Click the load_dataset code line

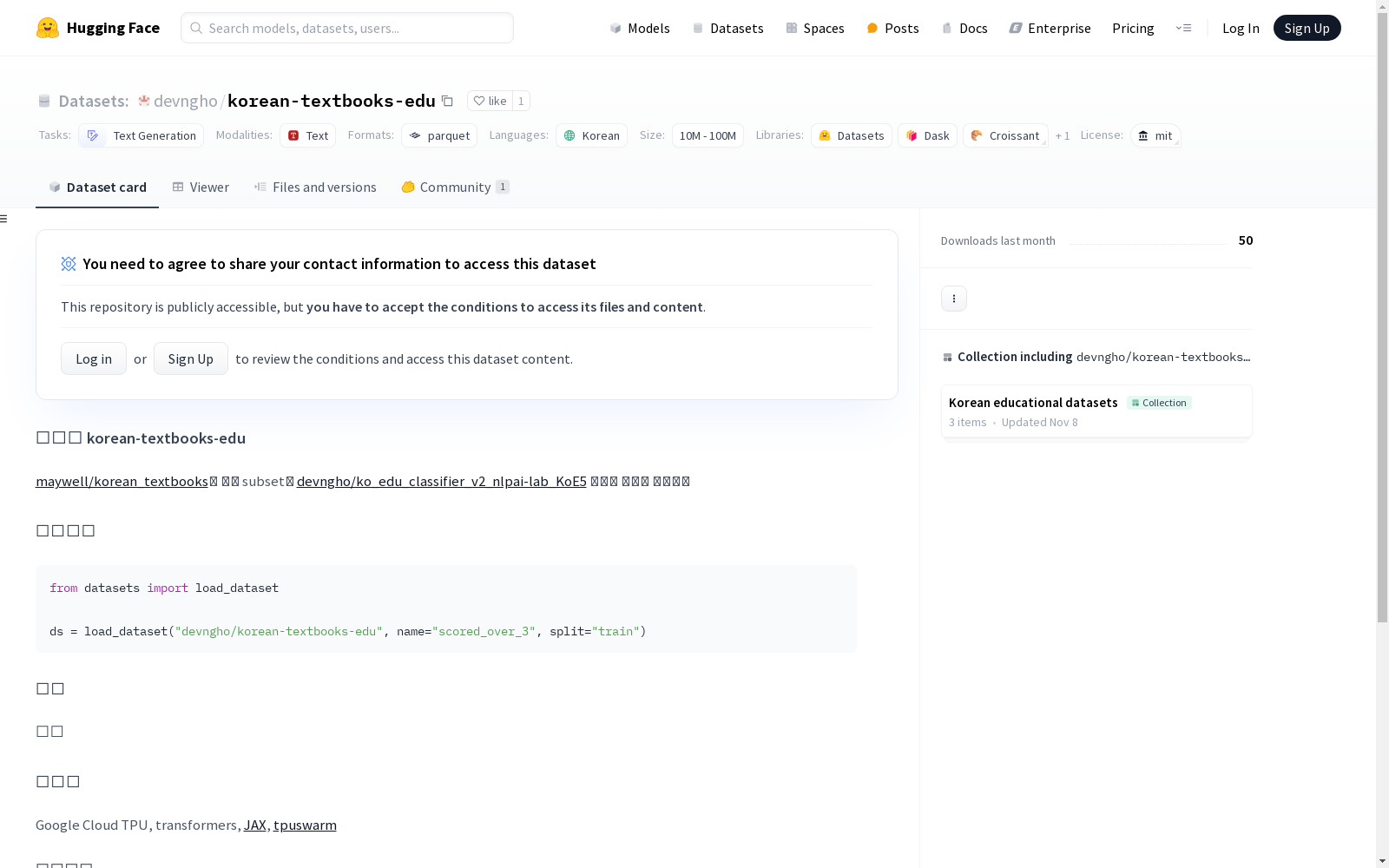coord(348,631)
